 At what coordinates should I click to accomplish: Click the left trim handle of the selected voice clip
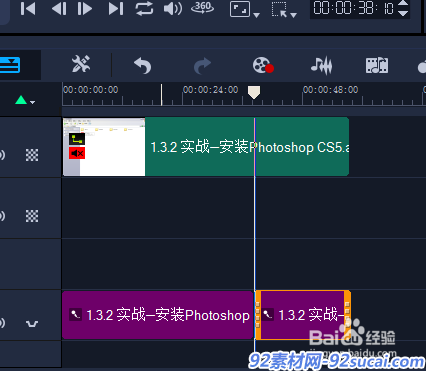258,315
